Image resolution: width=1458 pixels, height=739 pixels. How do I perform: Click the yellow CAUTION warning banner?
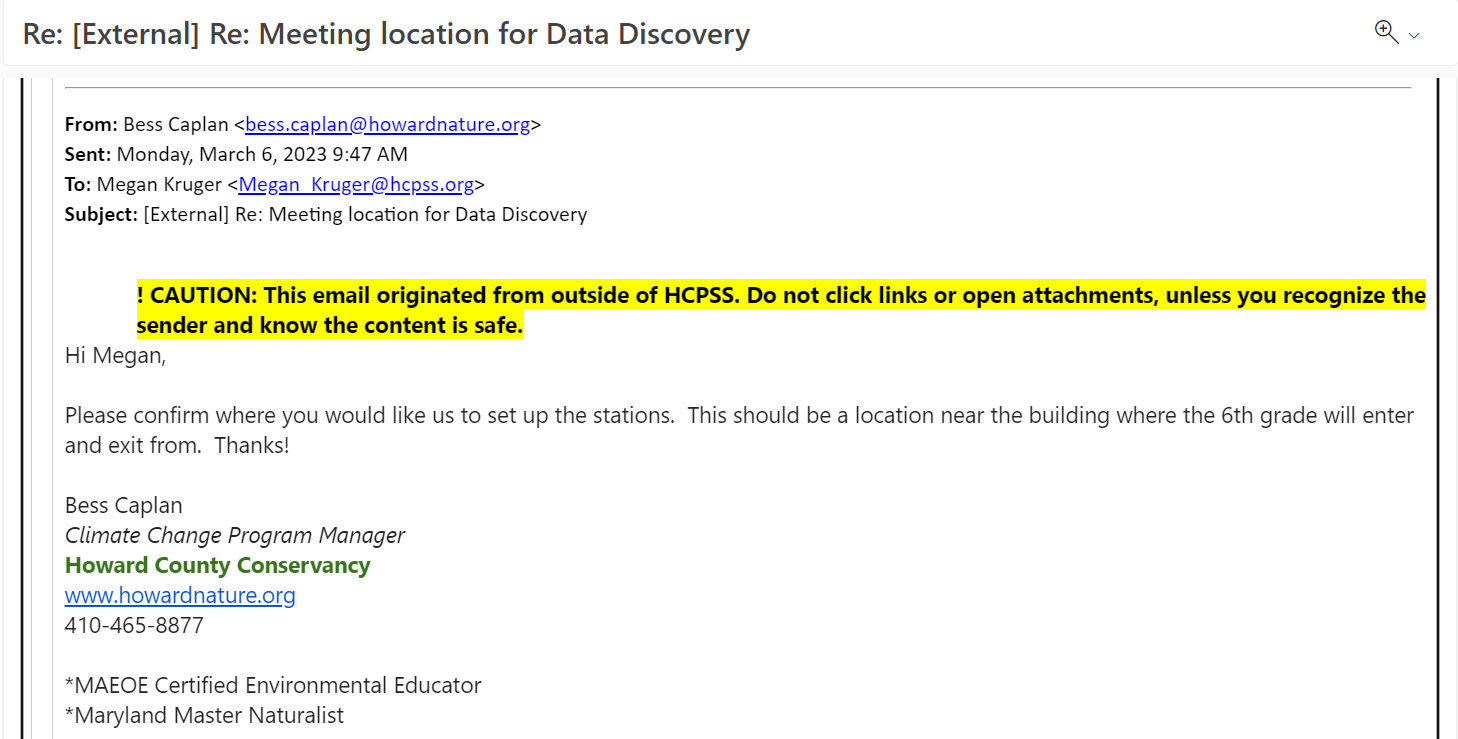[x=781, y=311]
